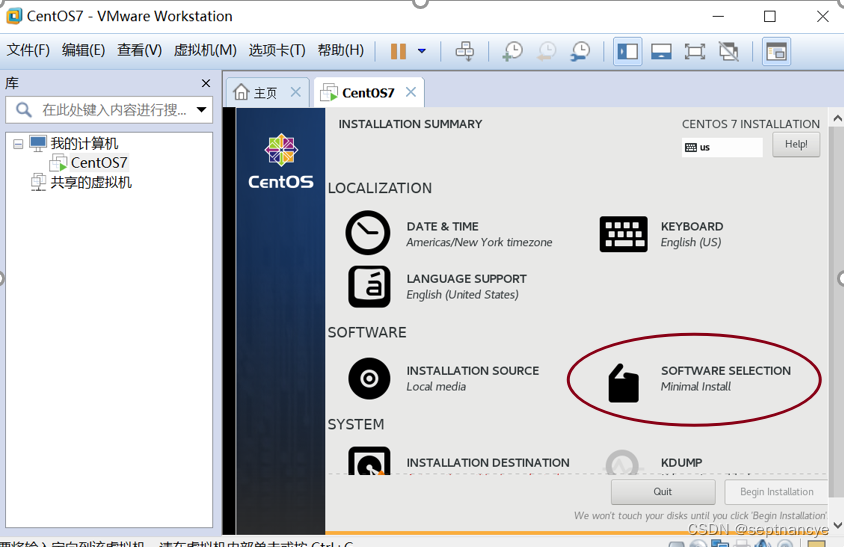Open the INSTALLATION DESTINATION label
The height and width of the screenshot is (547, 844).
[488, 463]
